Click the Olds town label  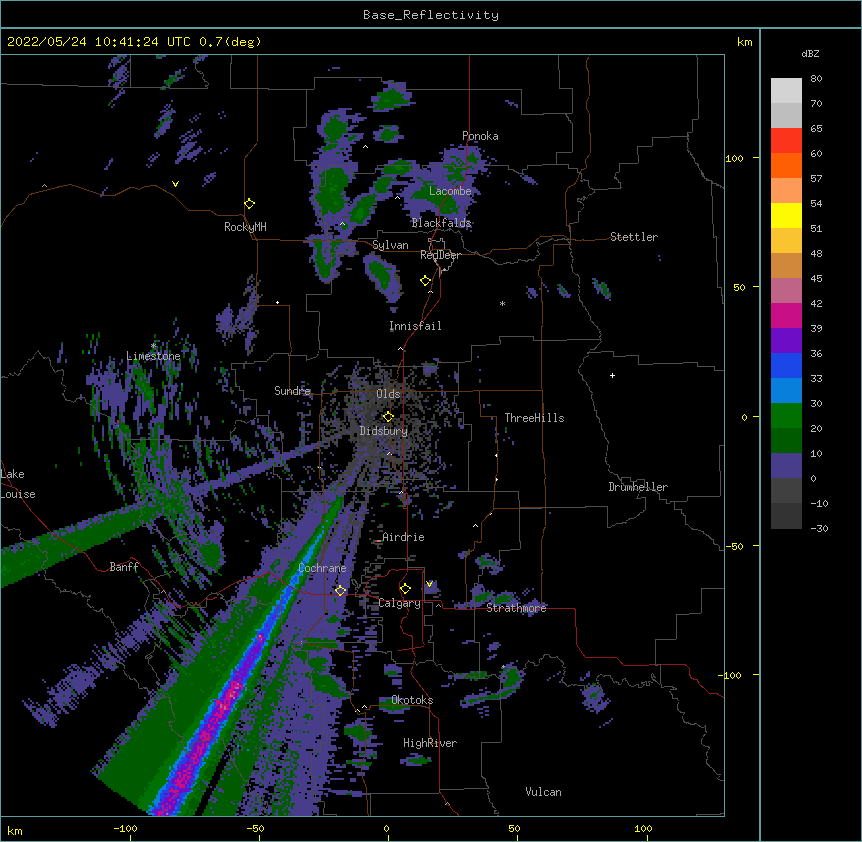[388, 394]
